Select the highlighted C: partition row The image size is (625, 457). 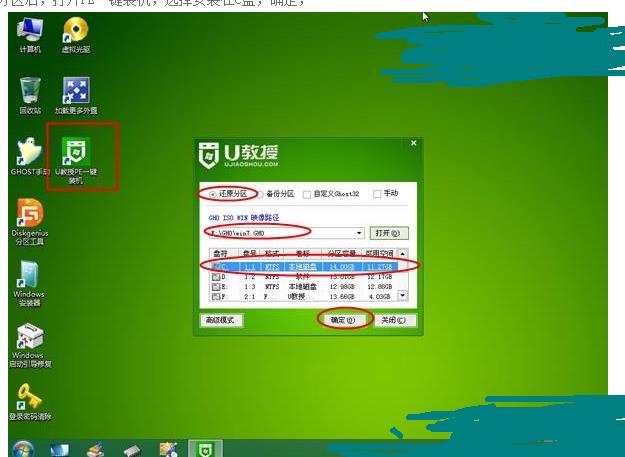(x=303, y=266)
